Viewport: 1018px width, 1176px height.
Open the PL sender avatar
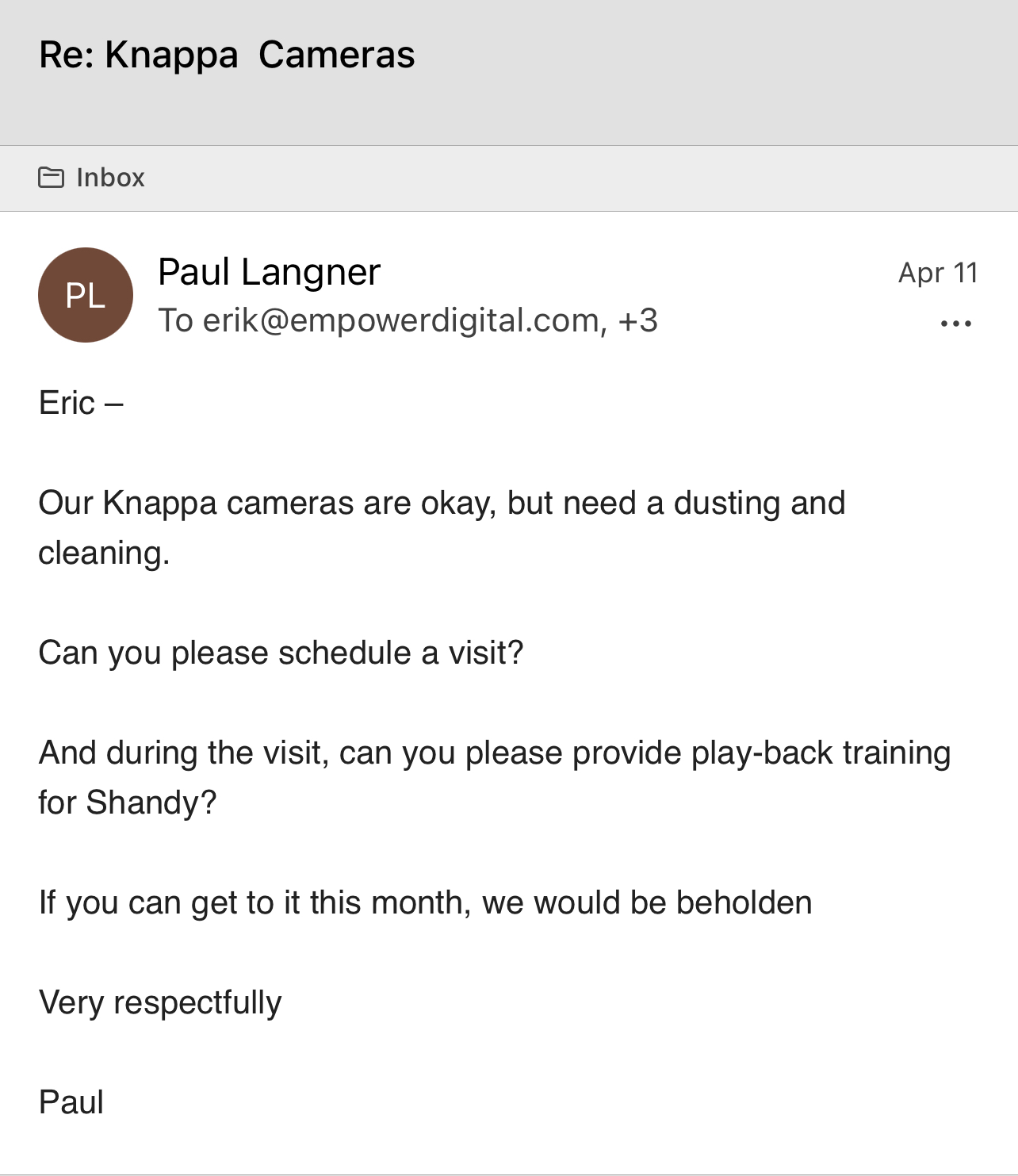[86, 295]
